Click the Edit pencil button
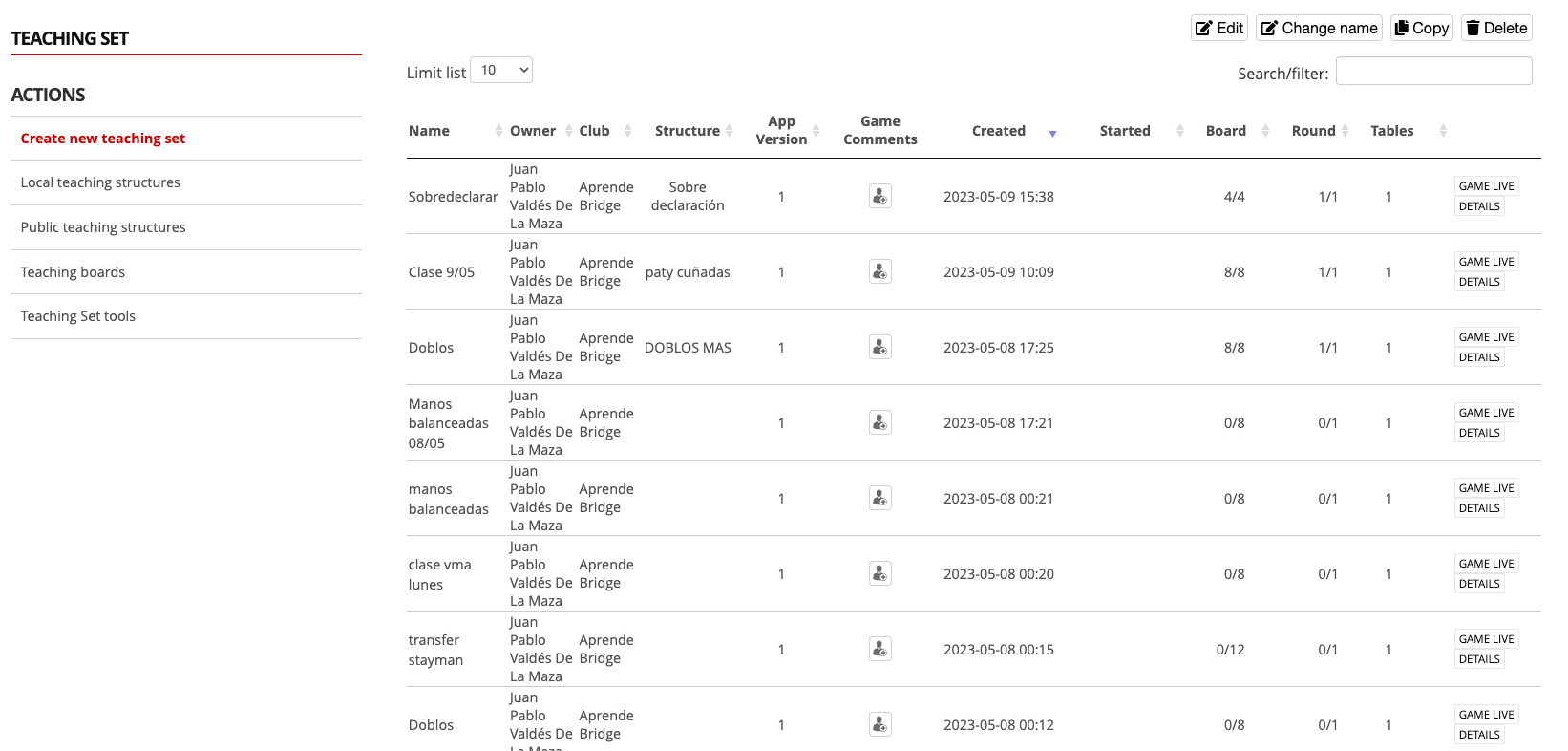The width and height of the screenshot is (1568, 751). click(1219, 28)
